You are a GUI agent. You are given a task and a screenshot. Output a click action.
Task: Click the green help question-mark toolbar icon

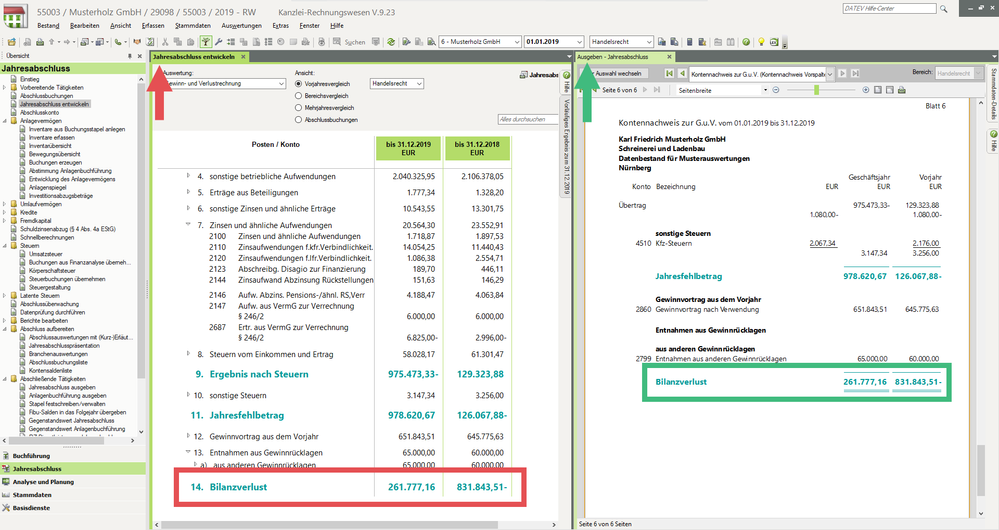(x=746, y=42)
